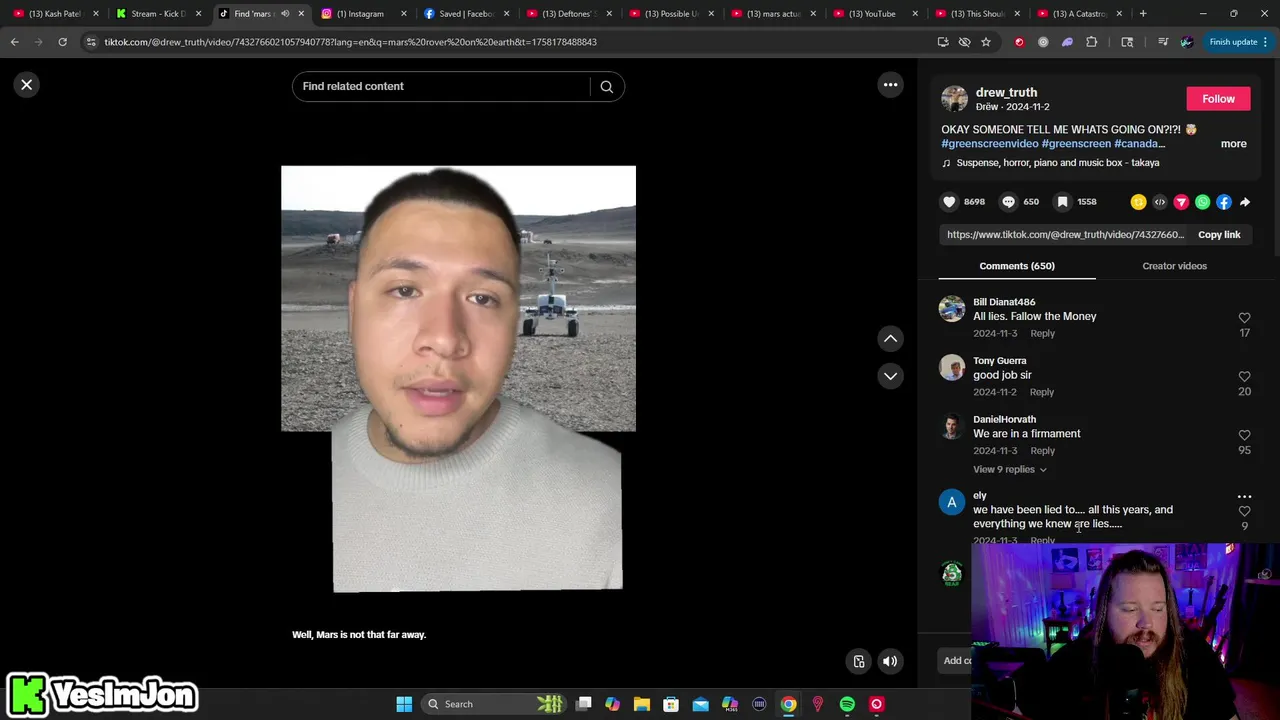Open the #greenscreenvideo hashtag
Viewport: 1280px width, 720px height.
990,144
